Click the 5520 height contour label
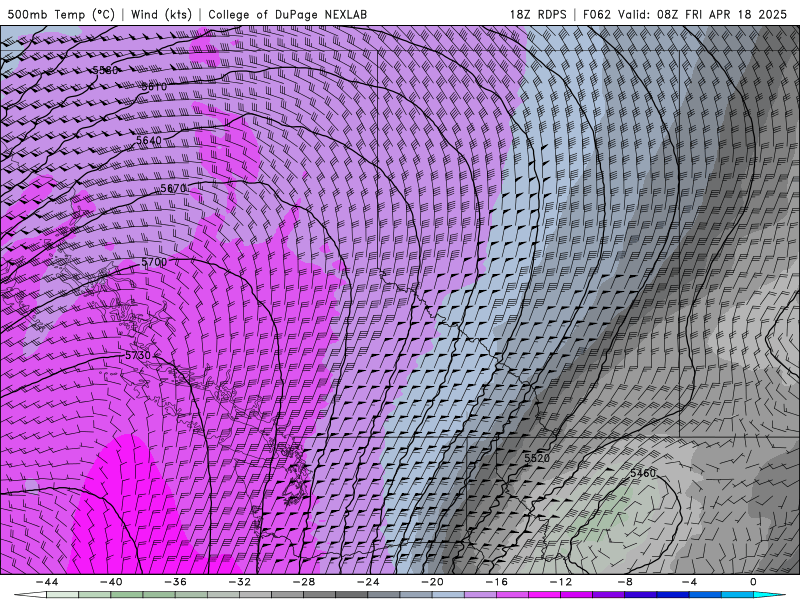 [537, 458]
